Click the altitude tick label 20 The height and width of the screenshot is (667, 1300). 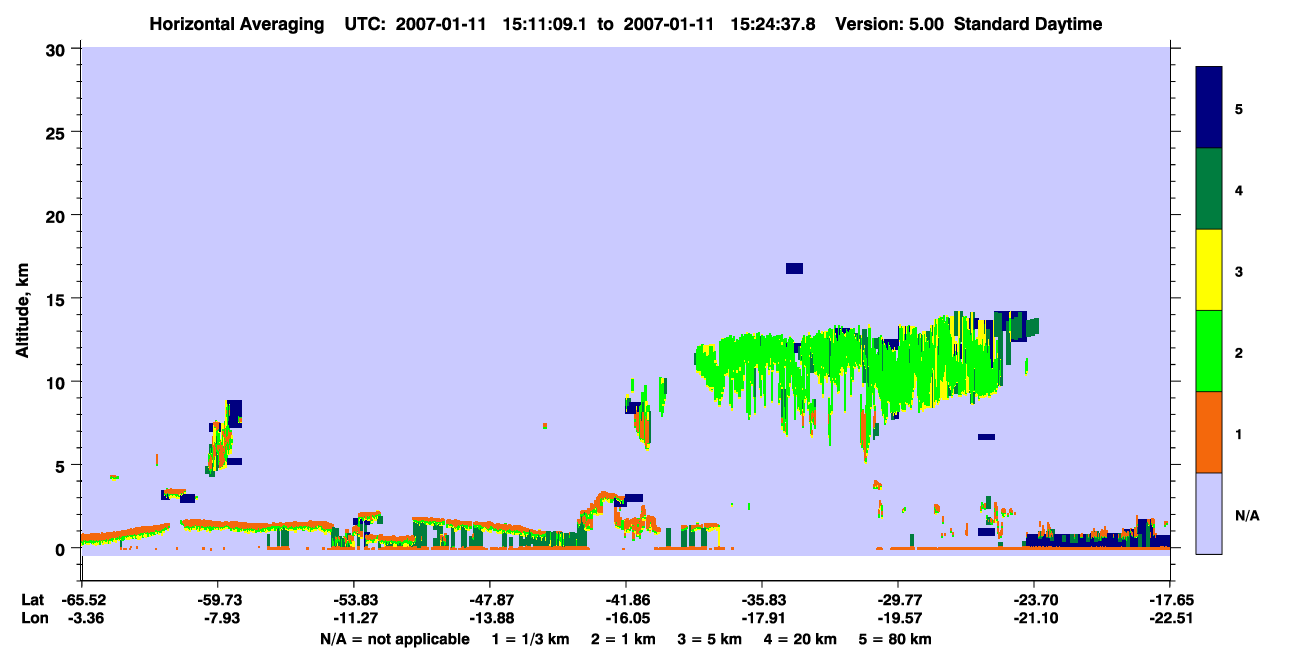(58, 215)
